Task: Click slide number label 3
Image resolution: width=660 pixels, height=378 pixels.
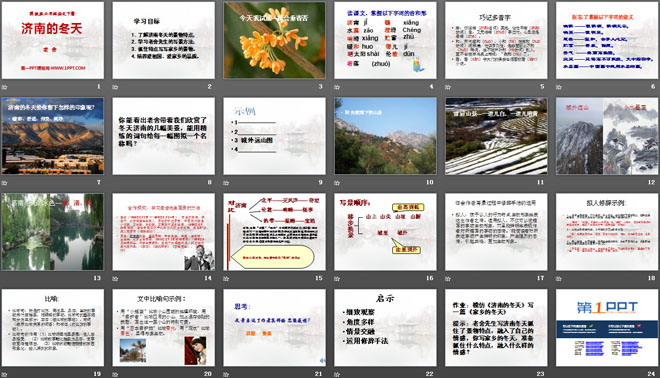Action: (x=320, y=87)
